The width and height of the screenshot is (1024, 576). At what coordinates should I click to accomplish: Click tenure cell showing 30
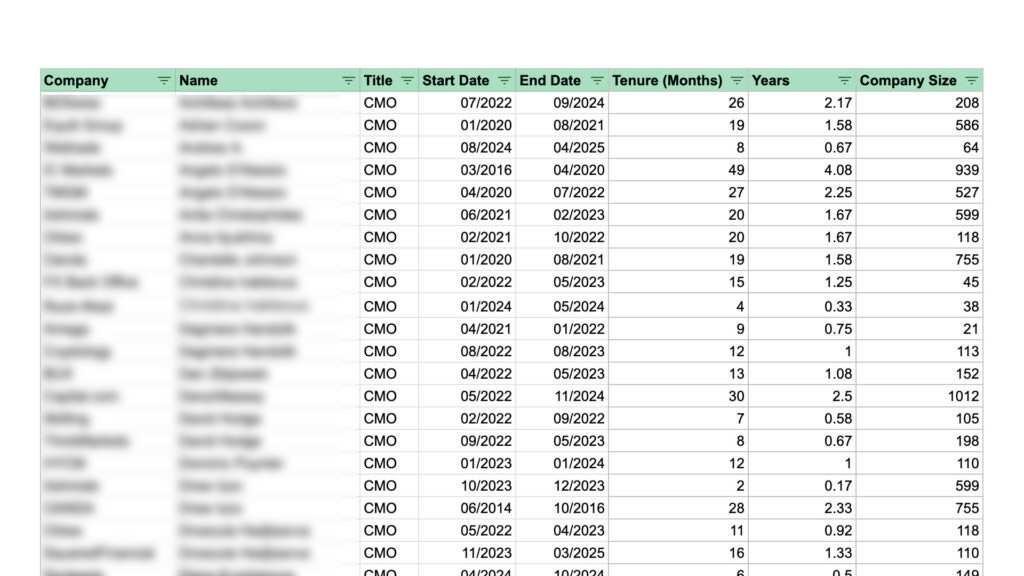pyautogui.click(x=678, y=396)
